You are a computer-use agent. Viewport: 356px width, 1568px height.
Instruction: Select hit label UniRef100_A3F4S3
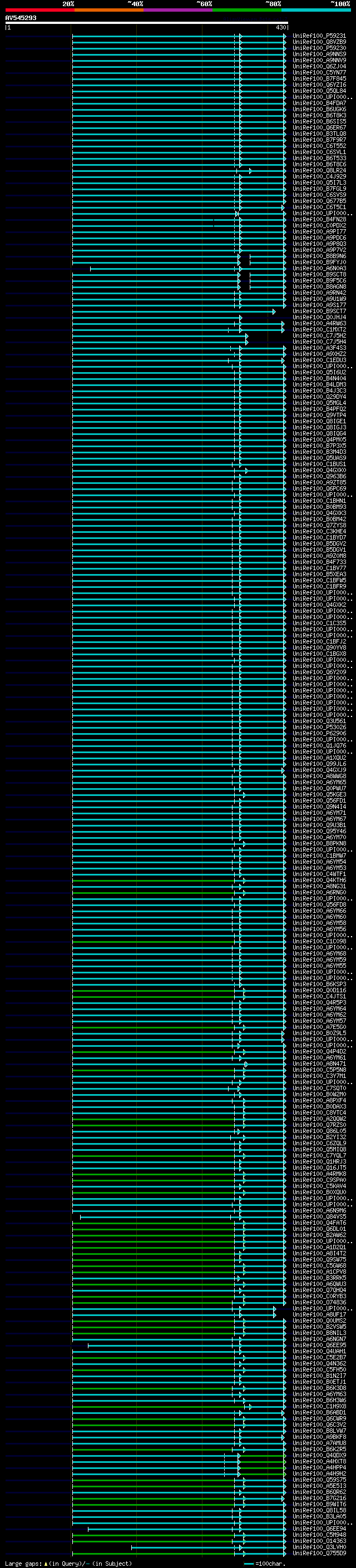[x=319, y=348]
